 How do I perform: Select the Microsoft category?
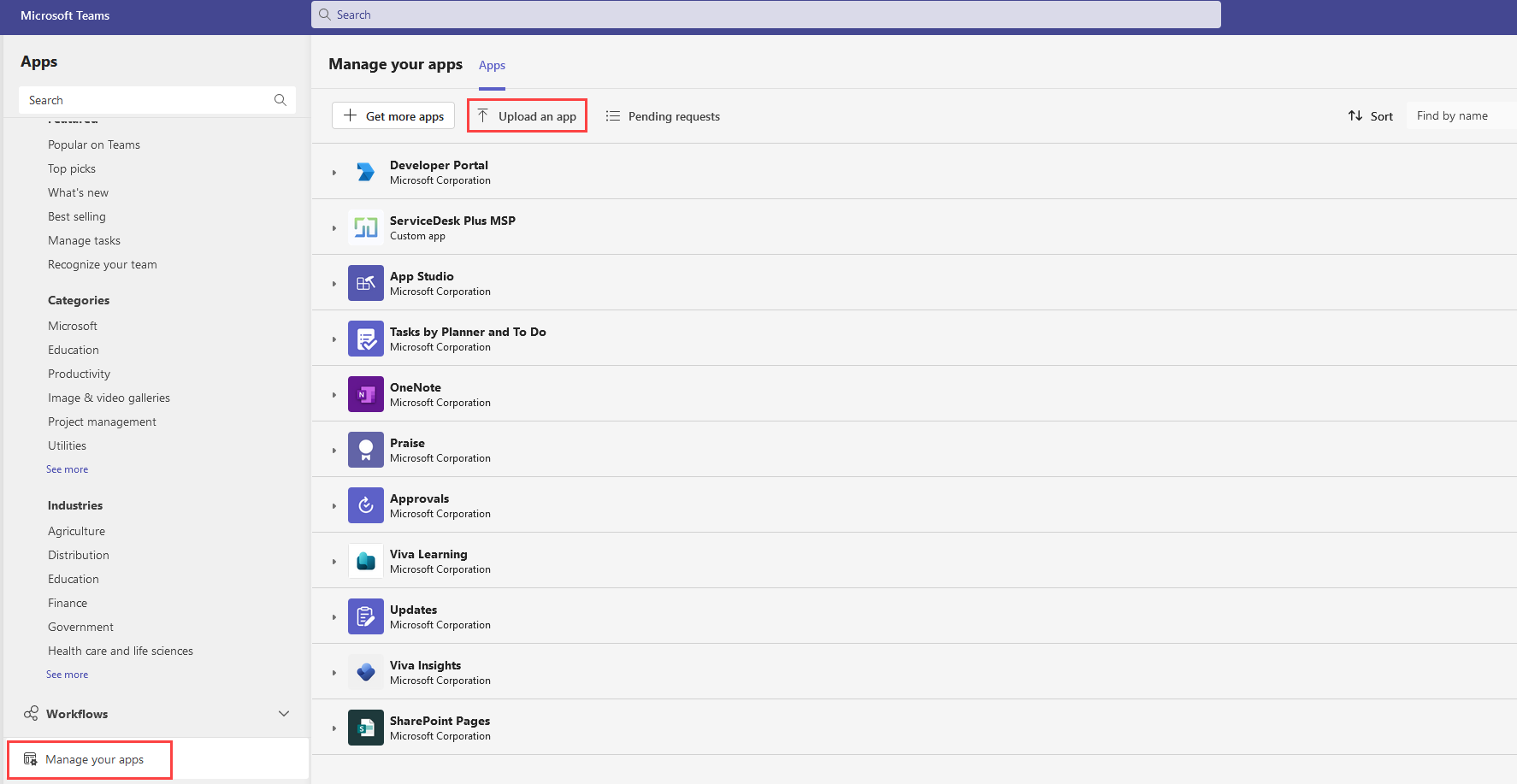click(73, 326)
